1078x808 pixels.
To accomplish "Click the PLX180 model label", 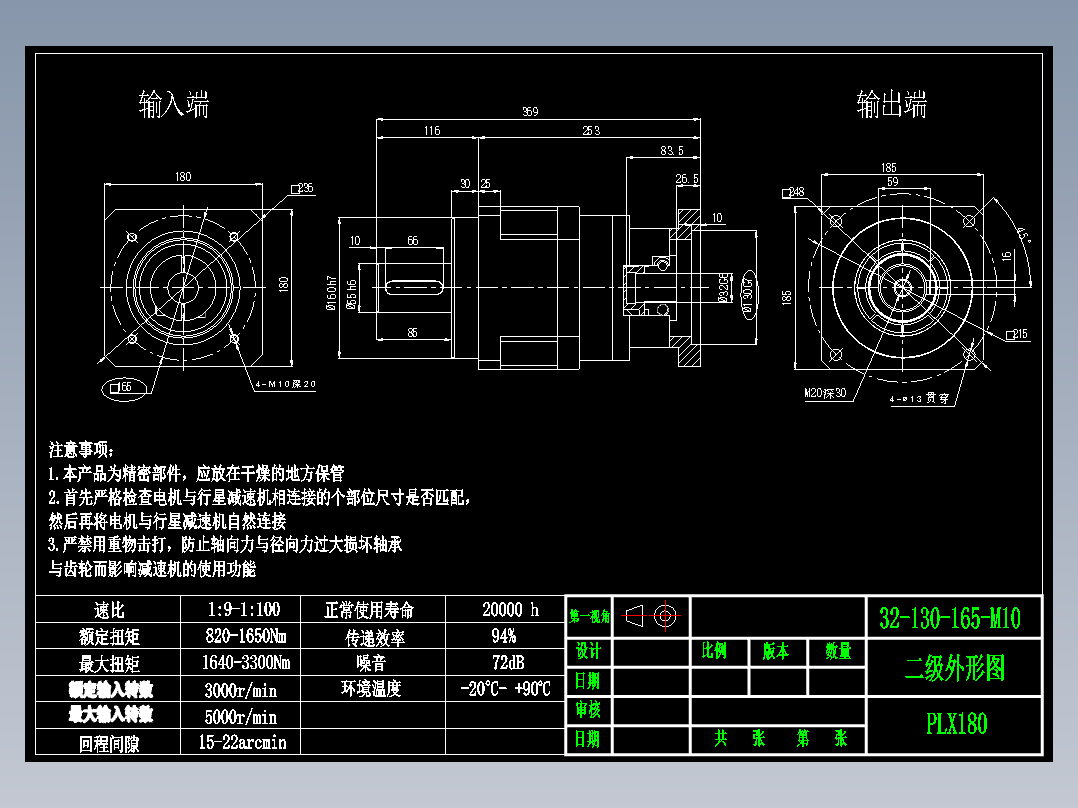I will tap(955, 722).
